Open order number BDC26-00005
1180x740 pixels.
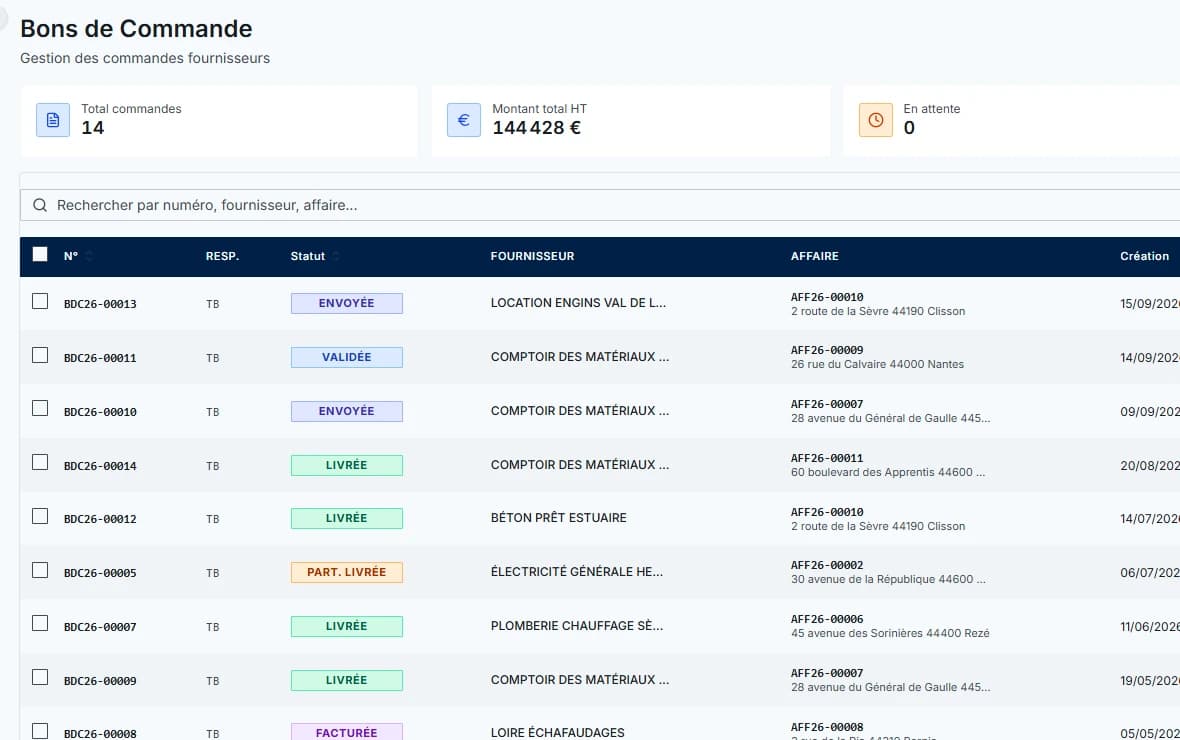coord(100,573)
